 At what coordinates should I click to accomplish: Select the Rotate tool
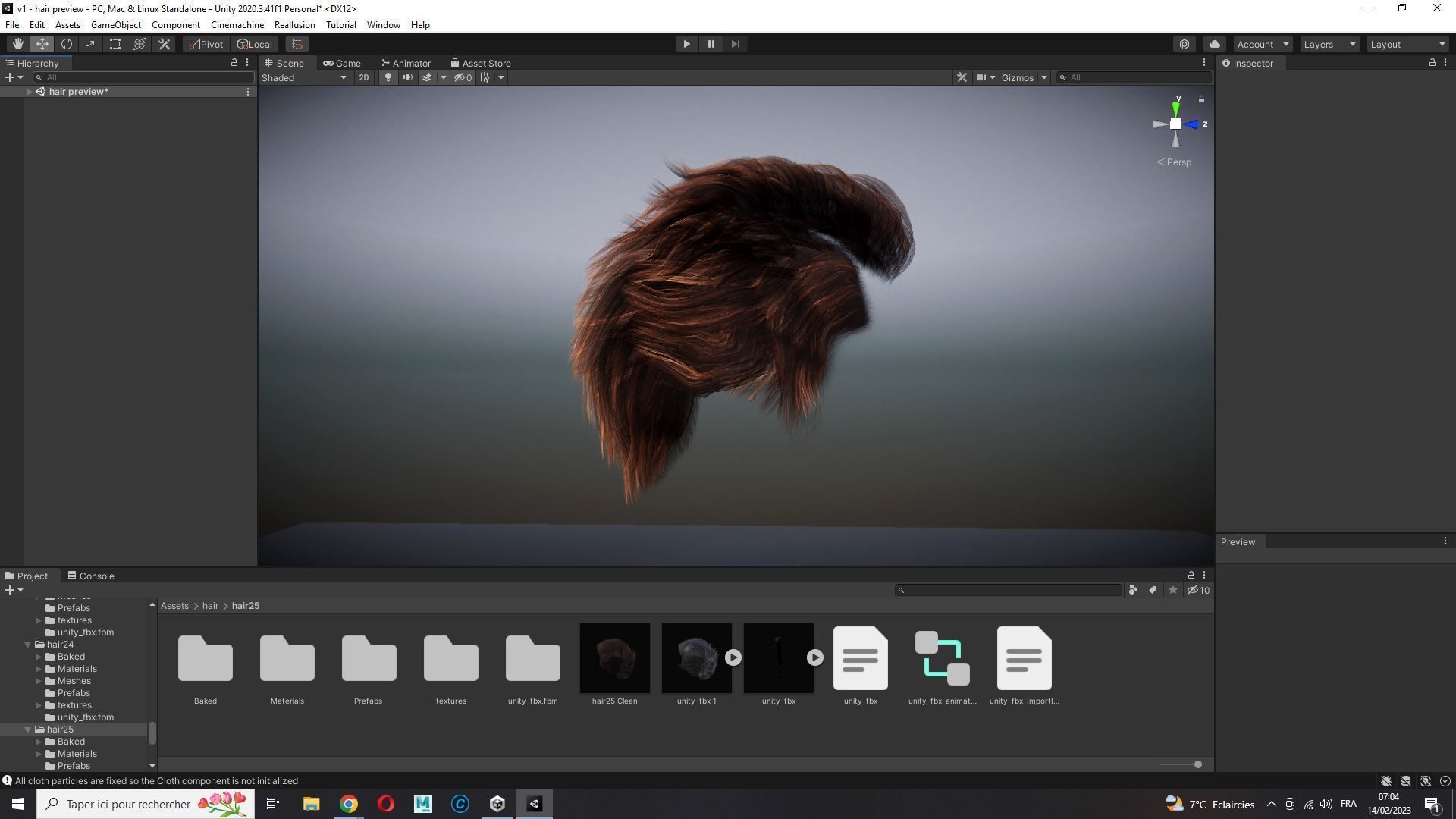(67, 44)
